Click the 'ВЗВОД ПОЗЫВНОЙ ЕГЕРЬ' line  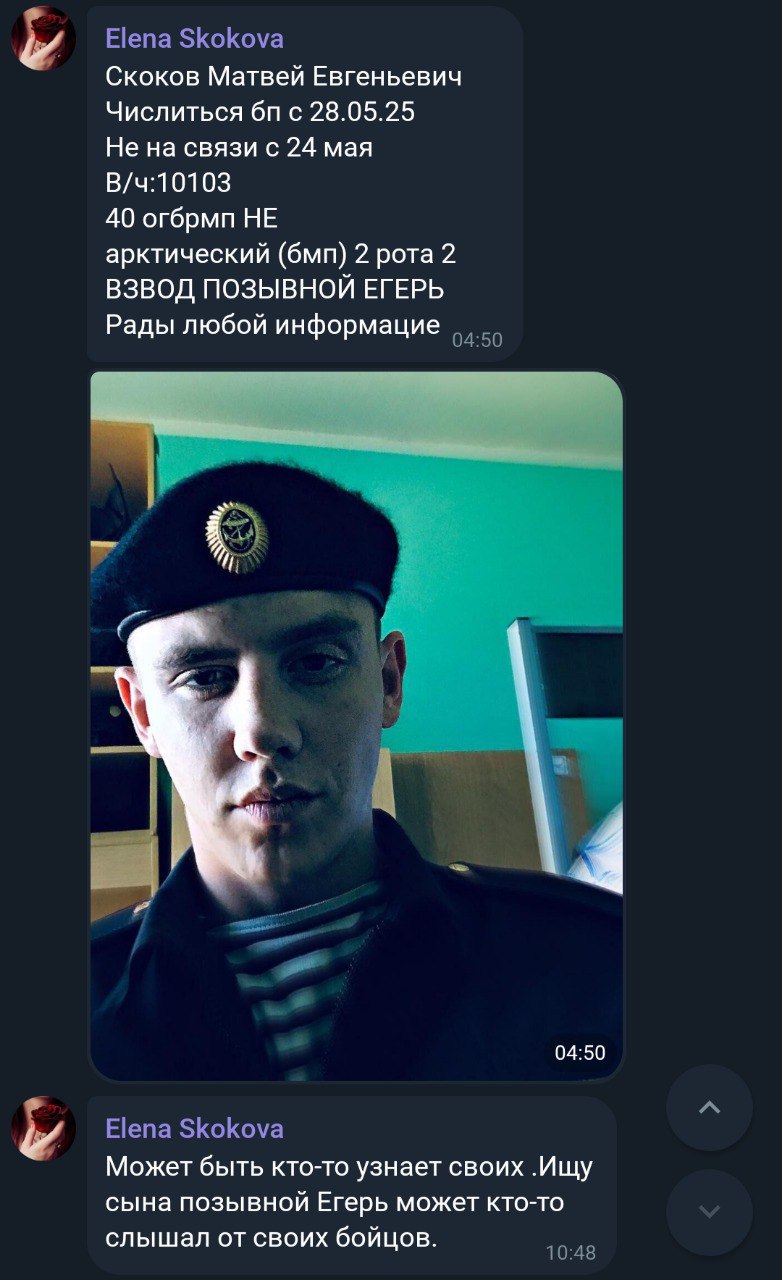(275, 290)
